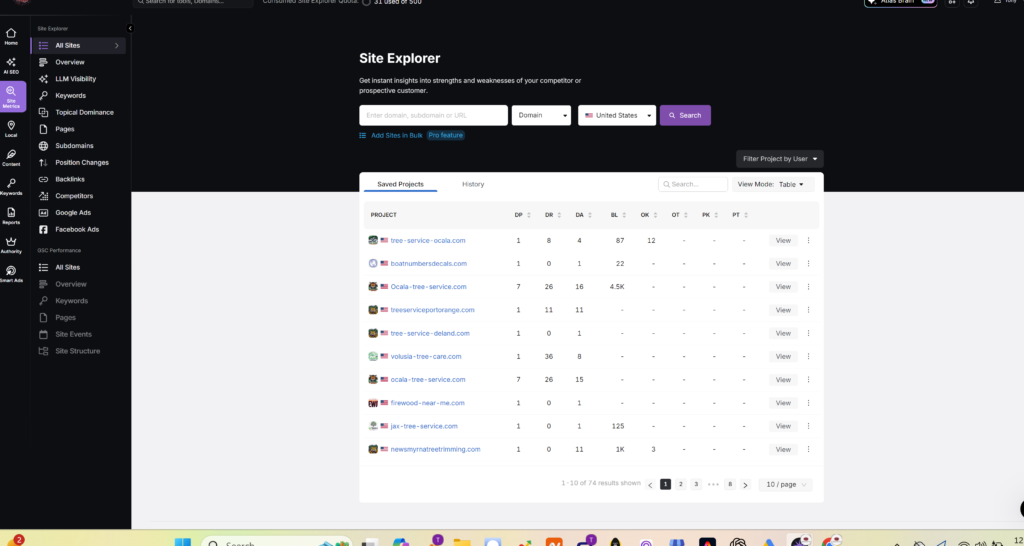The image size is (1024, 546).
Task: Open tree-service-ocala.com project link
Action: point(428,240)
